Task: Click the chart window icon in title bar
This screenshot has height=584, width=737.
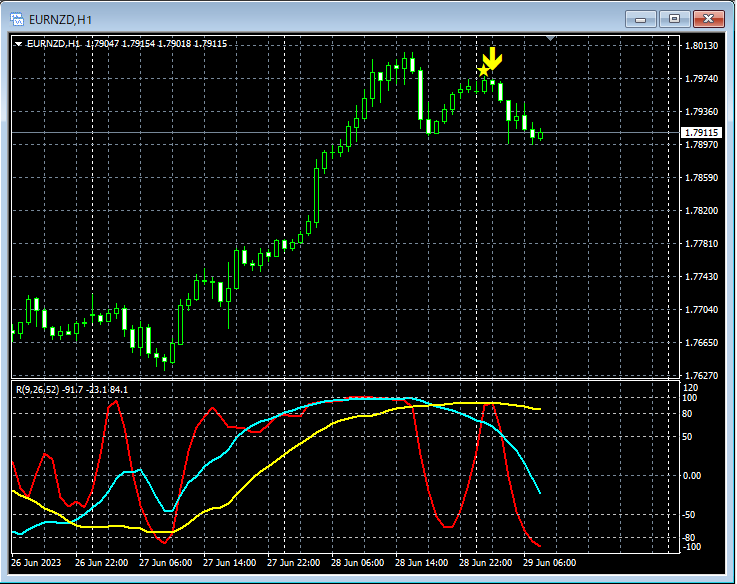Action: 17,18
